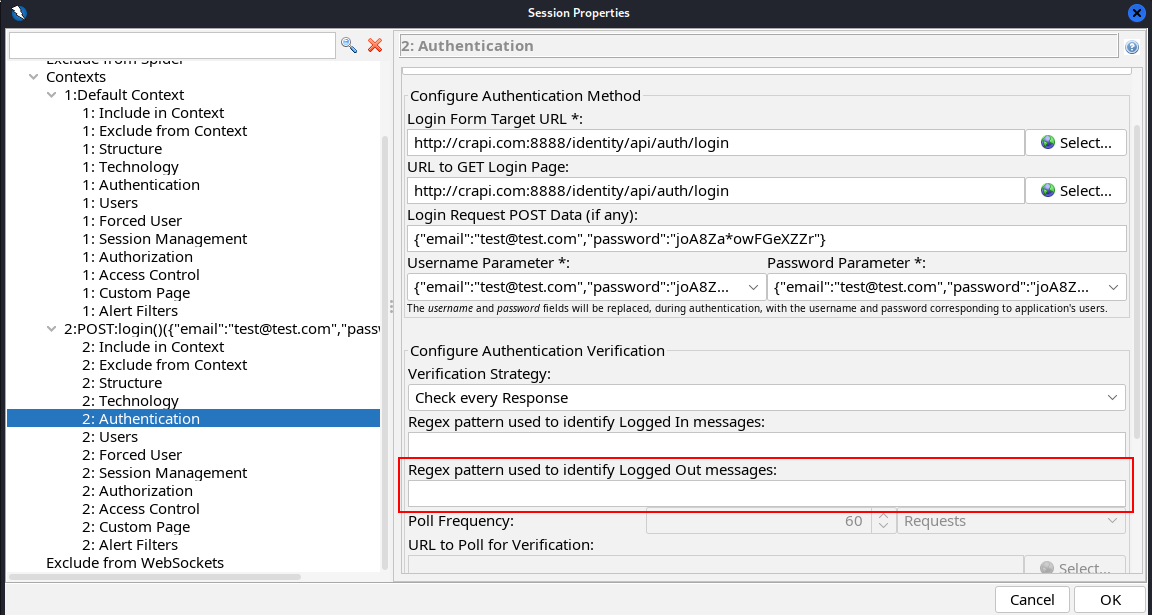The width and height of the screenshot is (1152, 615).
Task: Click in the URL to GET Login Page field
Action: [x=716, y=190]
